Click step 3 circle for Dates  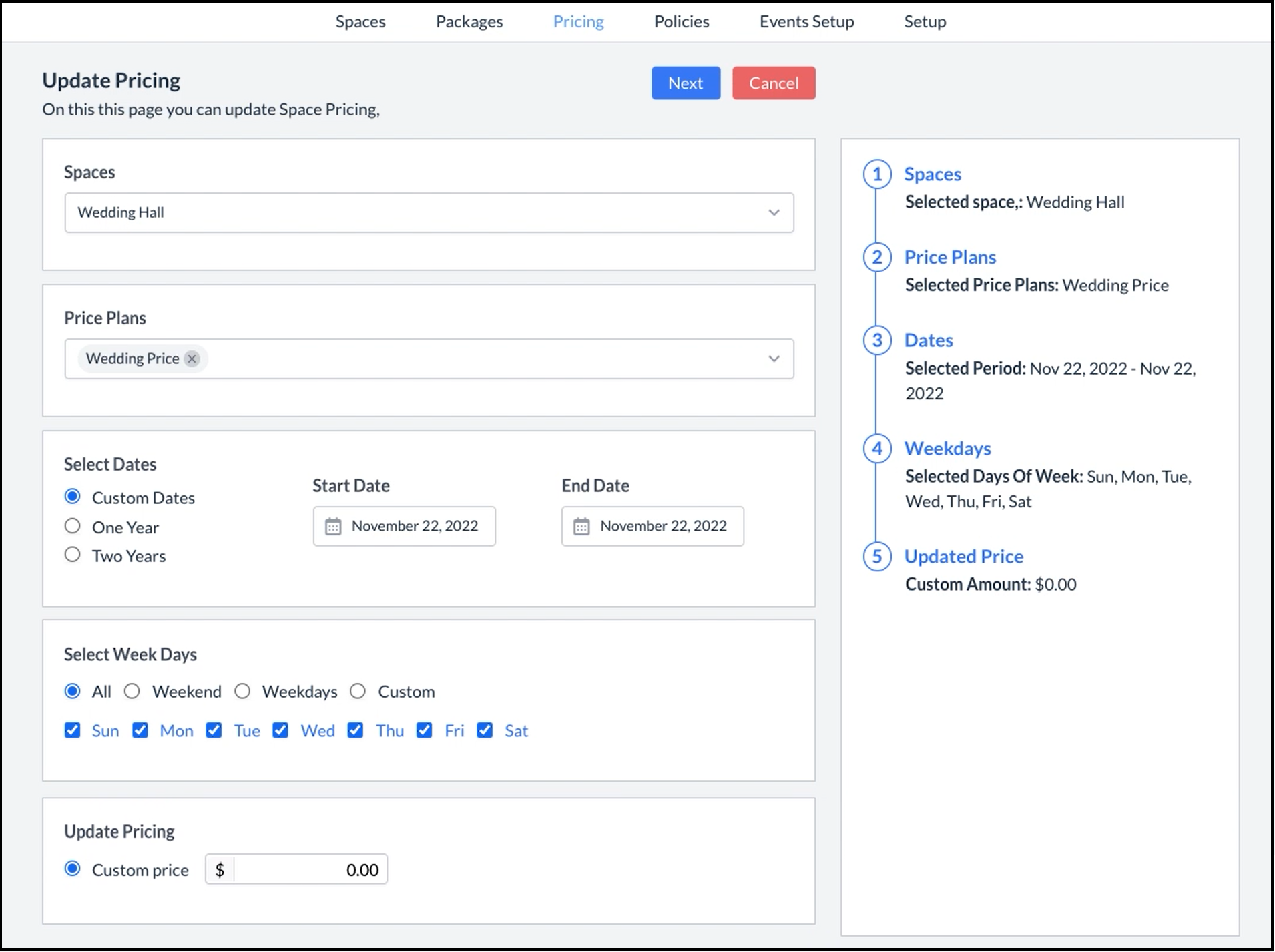(x=877, y=340)
